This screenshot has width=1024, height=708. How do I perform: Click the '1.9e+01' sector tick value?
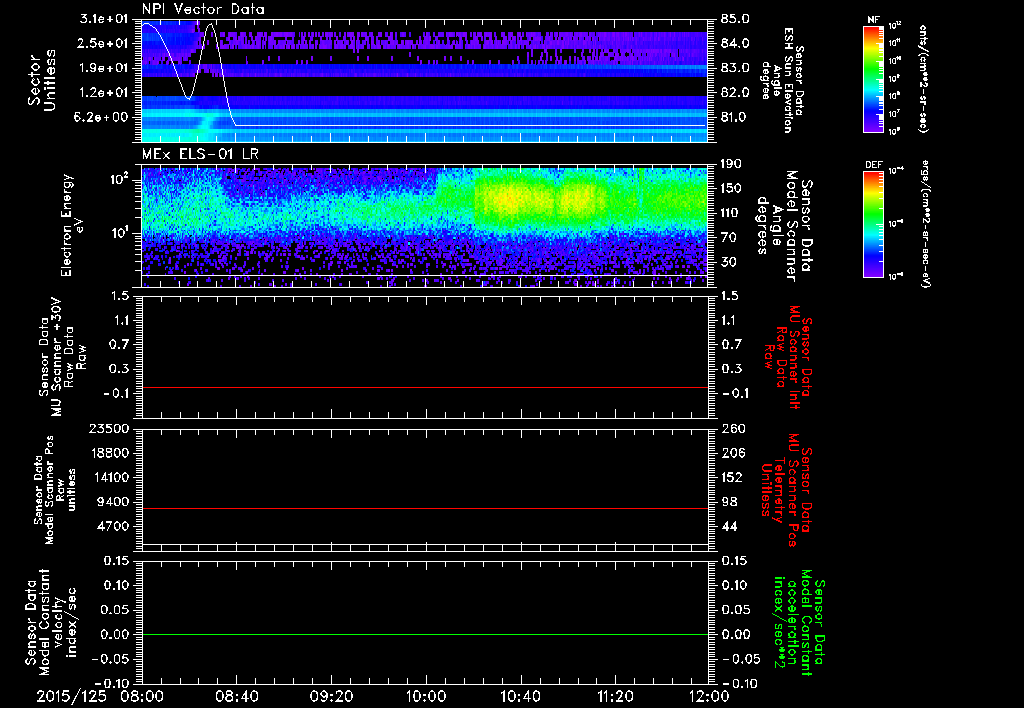[x=104, y=68]
